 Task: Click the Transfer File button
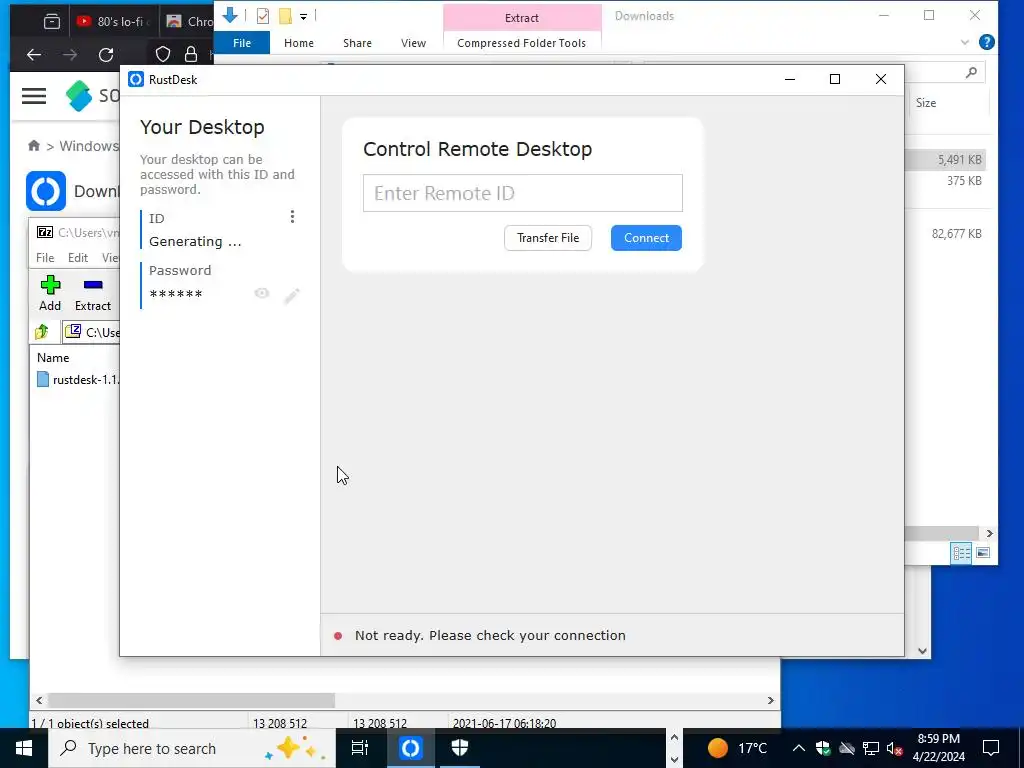tap(548, 238)
